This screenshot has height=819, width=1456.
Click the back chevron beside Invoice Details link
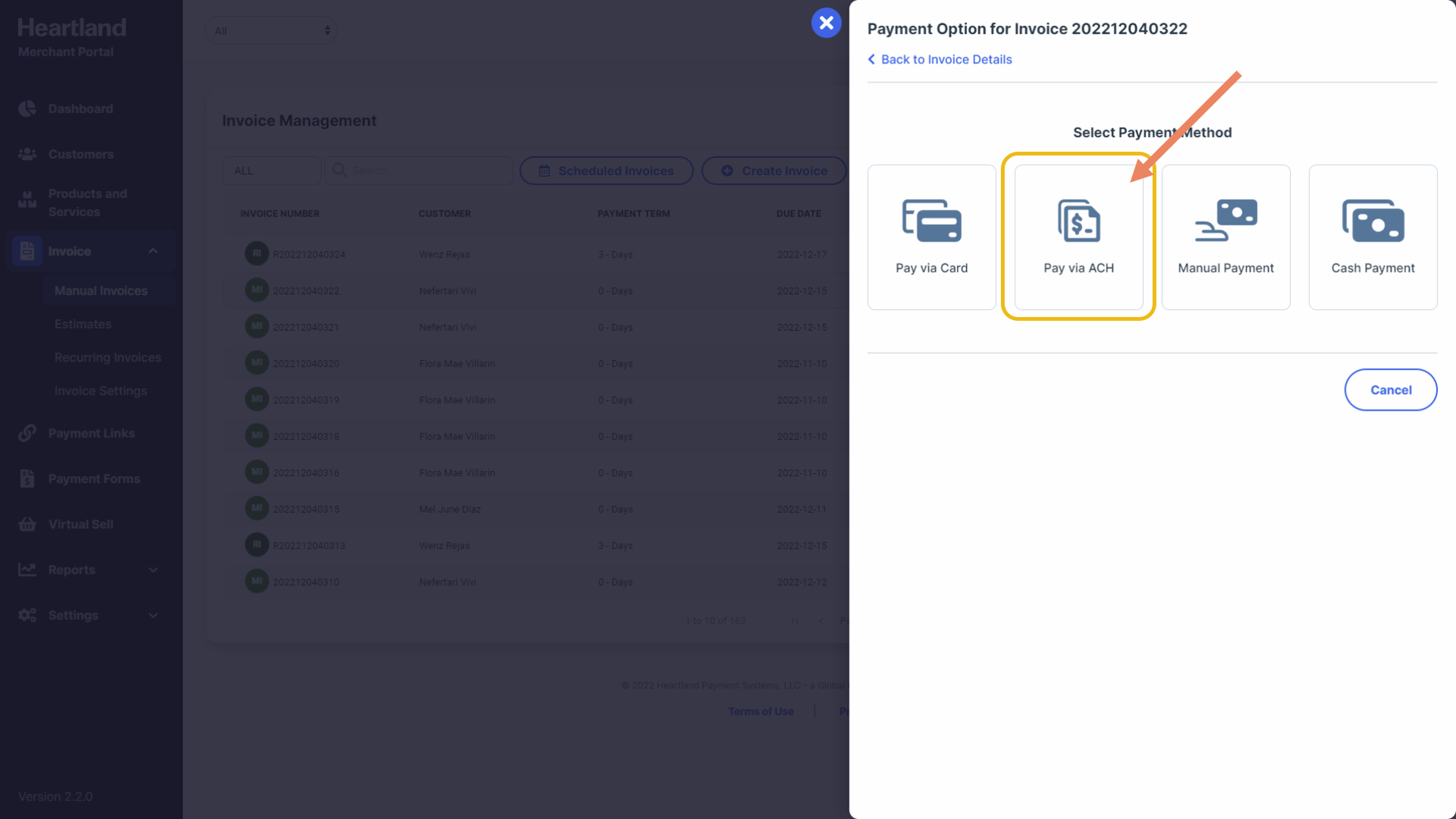coord(872,59)
